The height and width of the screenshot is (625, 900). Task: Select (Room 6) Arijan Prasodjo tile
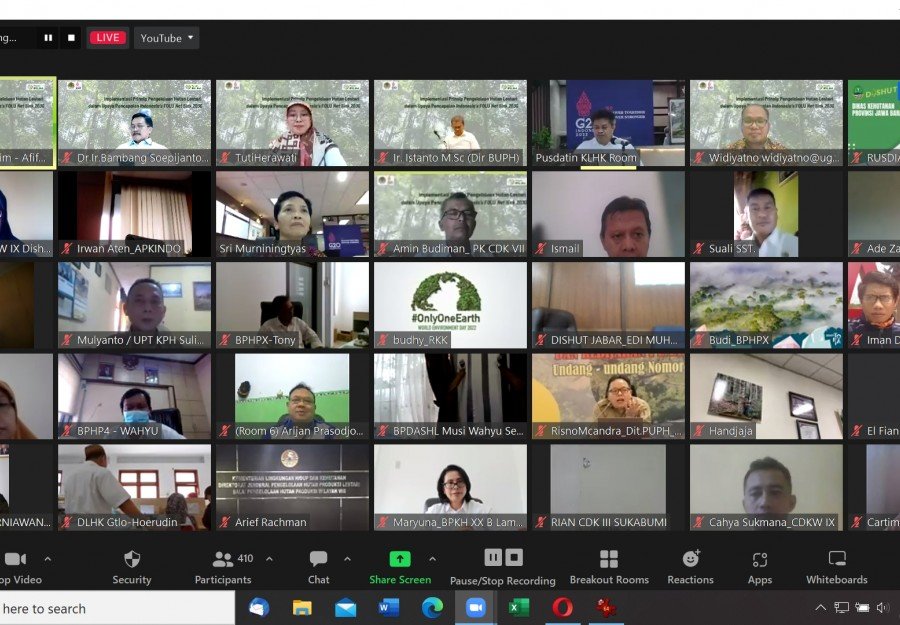pos(293,396)
